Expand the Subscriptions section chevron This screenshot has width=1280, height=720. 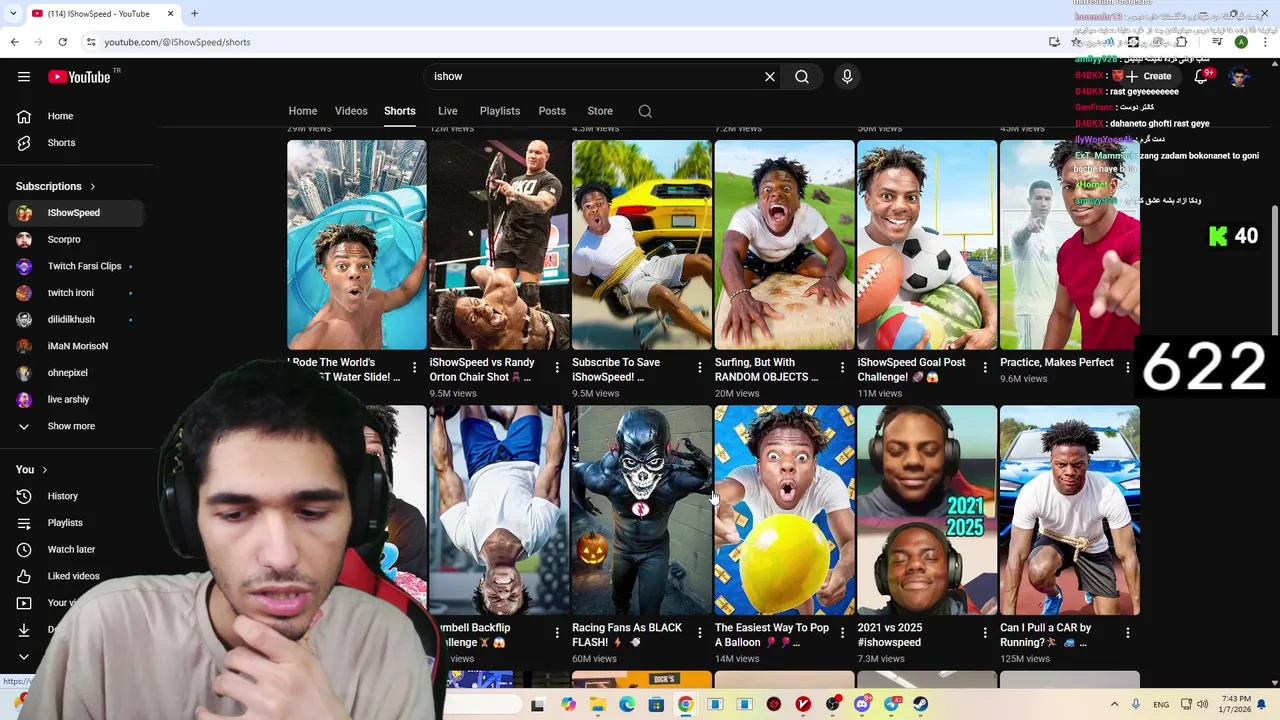point(93,187)
